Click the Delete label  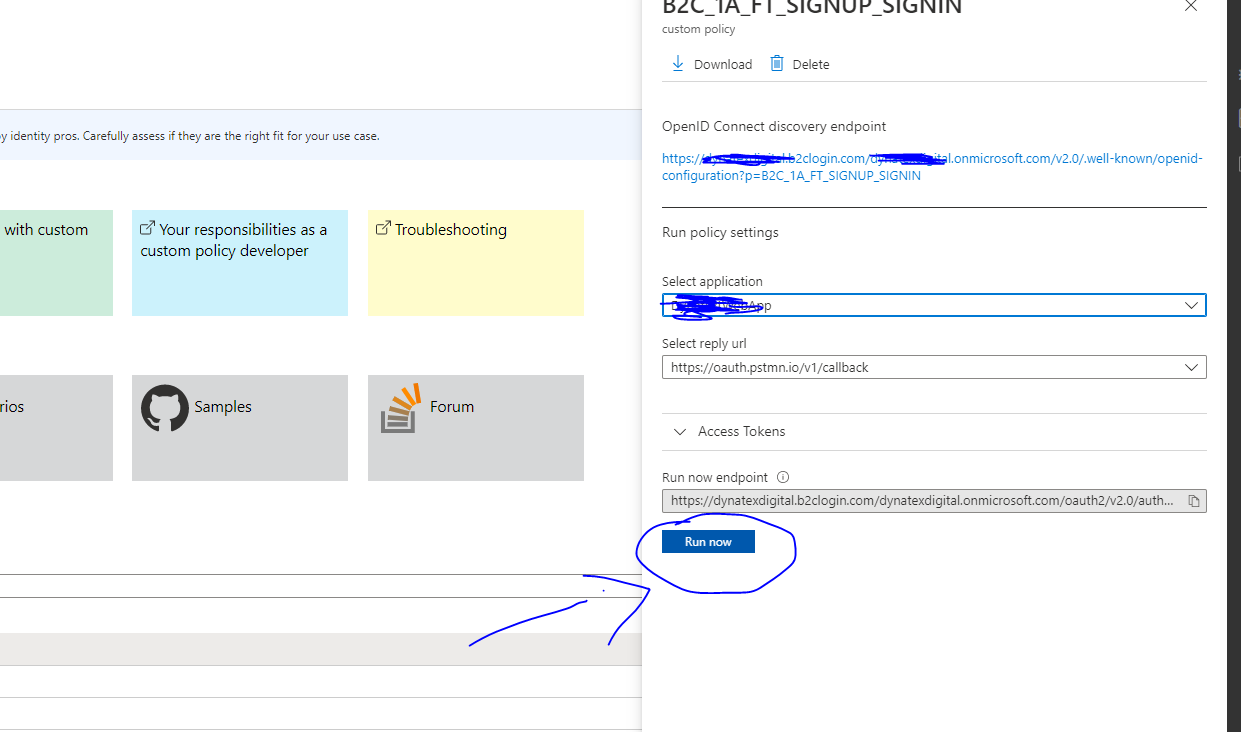pyautogui.click(x=811, y=65)
